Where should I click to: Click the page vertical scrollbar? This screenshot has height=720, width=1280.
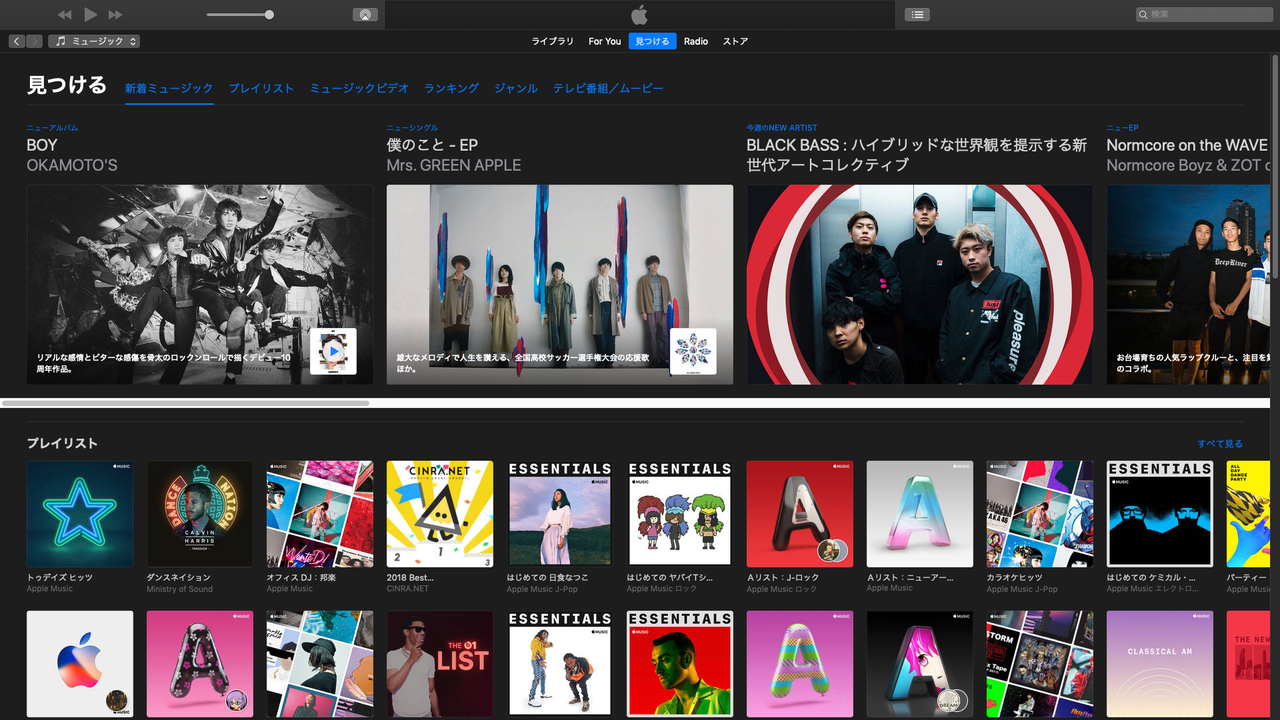(1274, 165)
